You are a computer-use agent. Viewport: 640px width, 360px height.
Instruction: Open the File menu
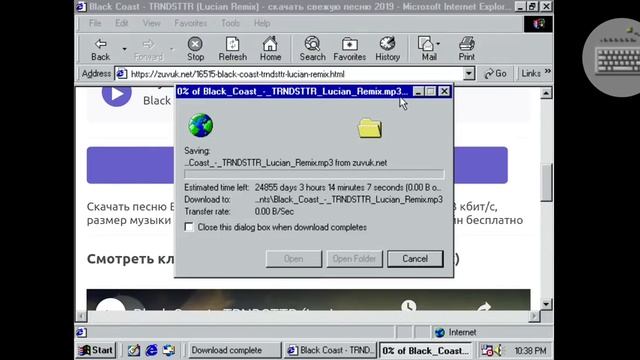coord(95,23)
